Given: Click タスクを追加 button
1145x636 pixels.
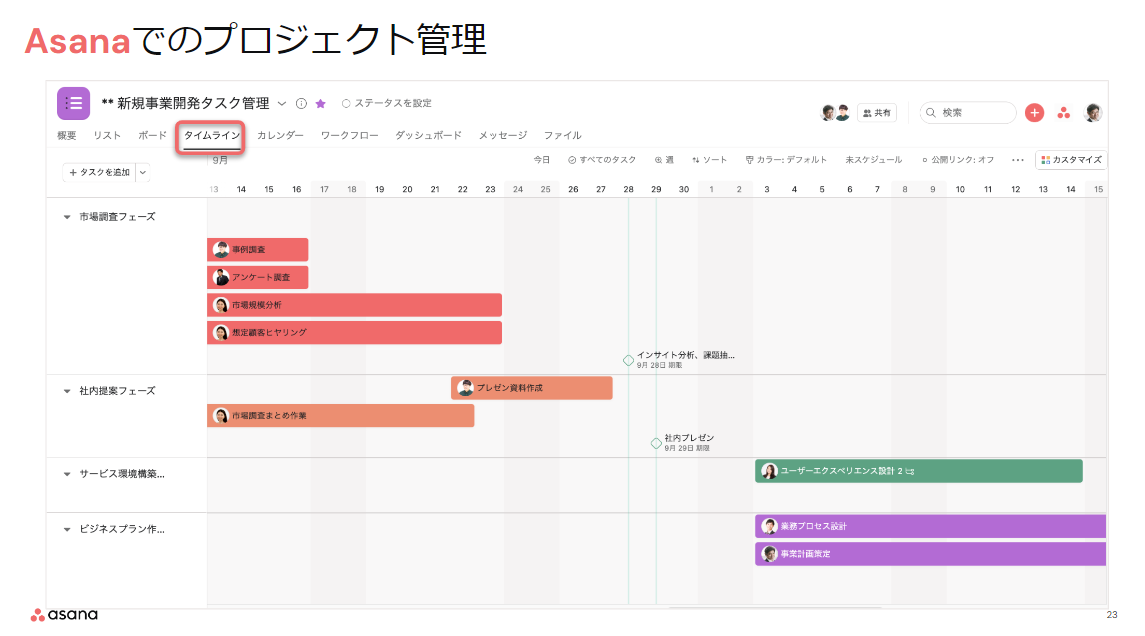Looking at the screenshot, I should click(x=99, y=172).
